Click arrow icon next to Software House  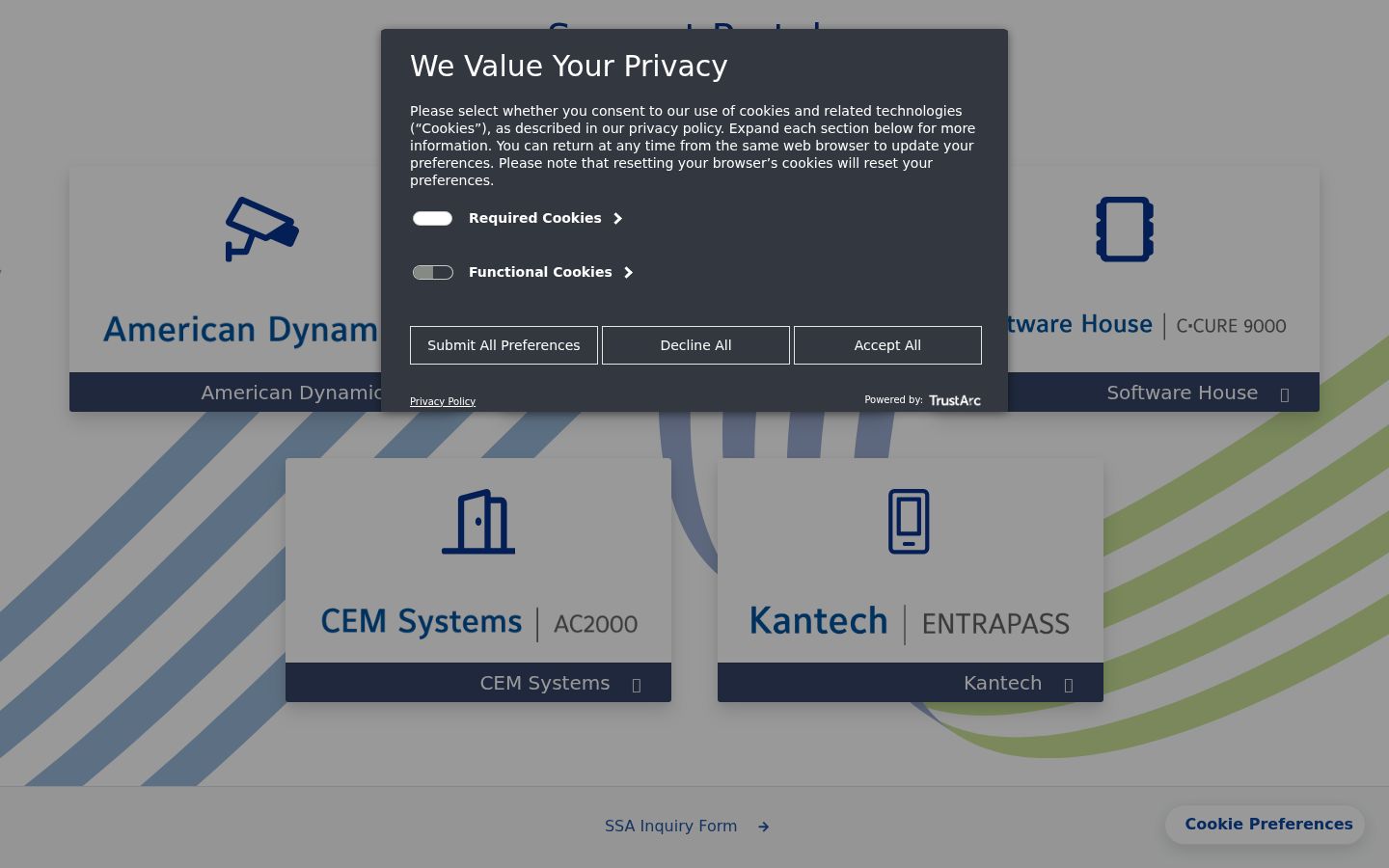[x=1285, y=394]
